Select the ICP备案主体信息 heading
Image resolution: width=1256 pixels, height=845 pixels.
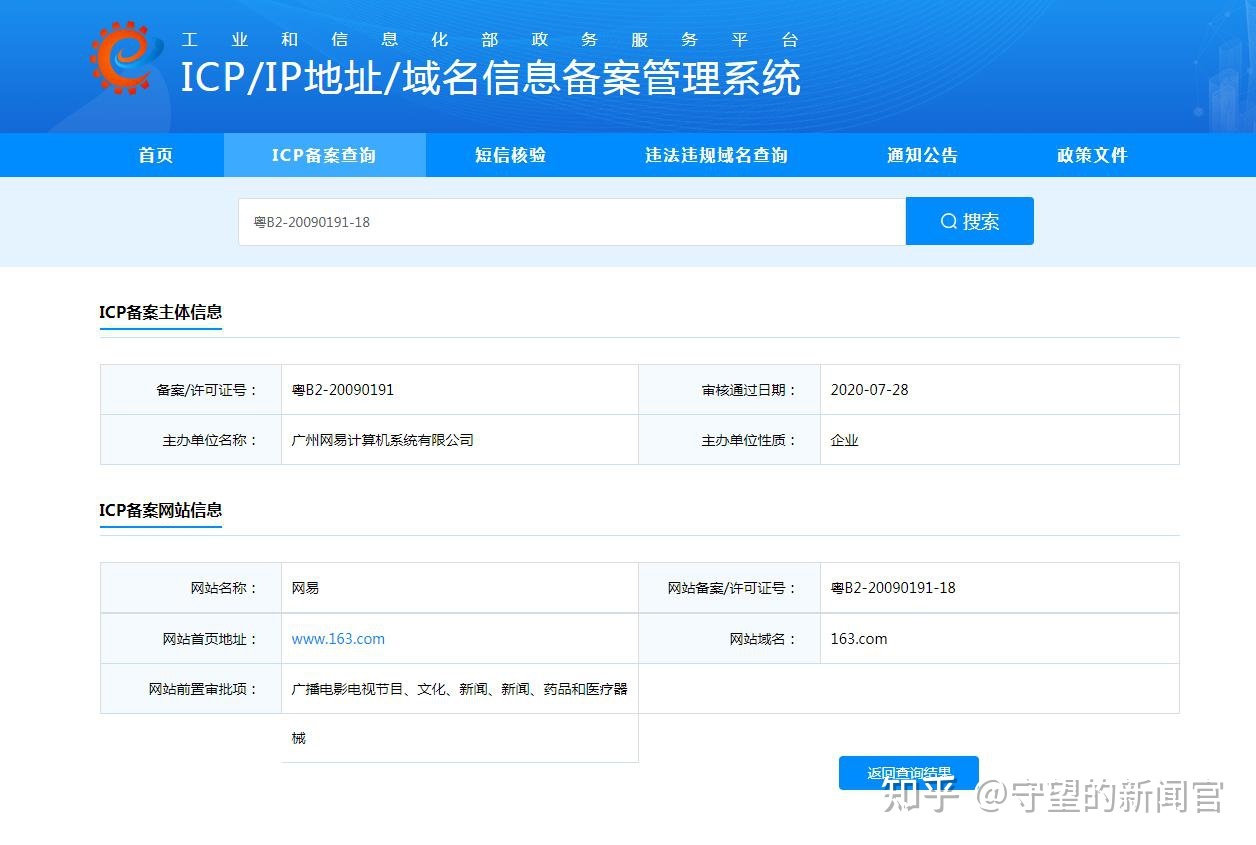[x=160, y=312]
